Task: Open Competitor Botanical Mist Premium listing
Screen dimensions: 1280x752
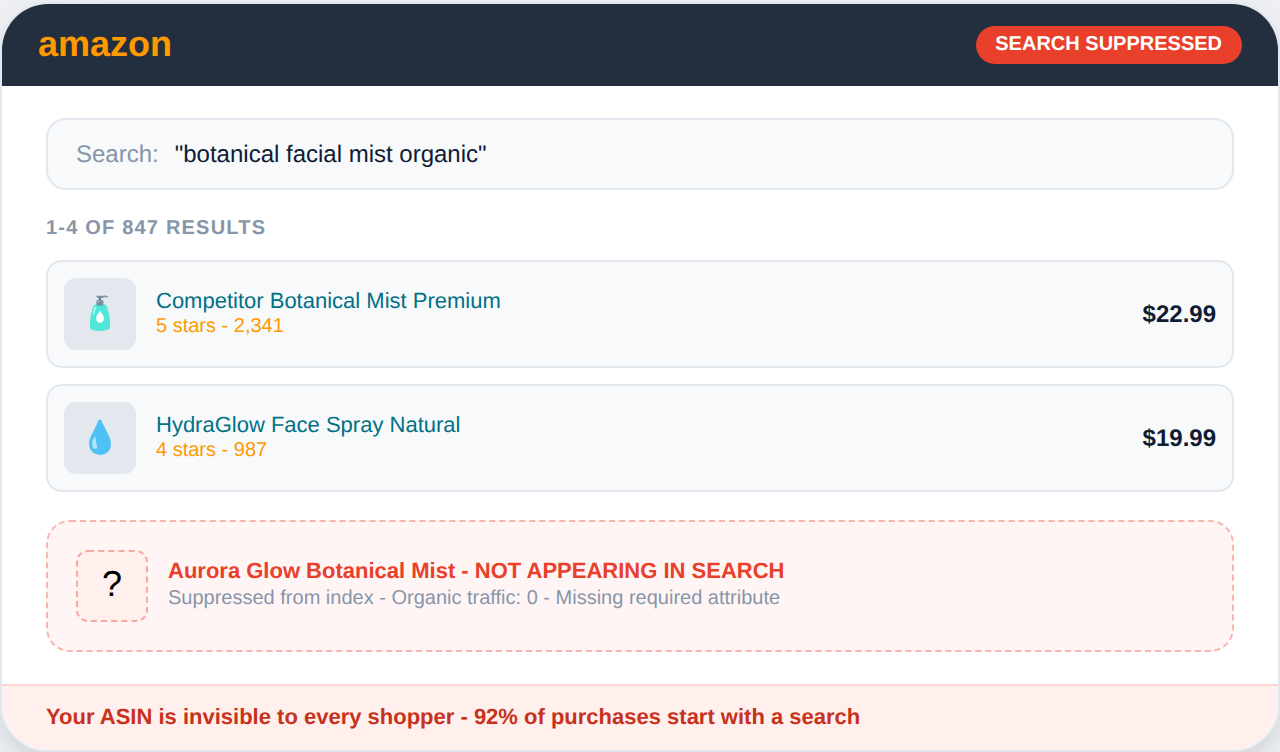Action: point(328,301)
